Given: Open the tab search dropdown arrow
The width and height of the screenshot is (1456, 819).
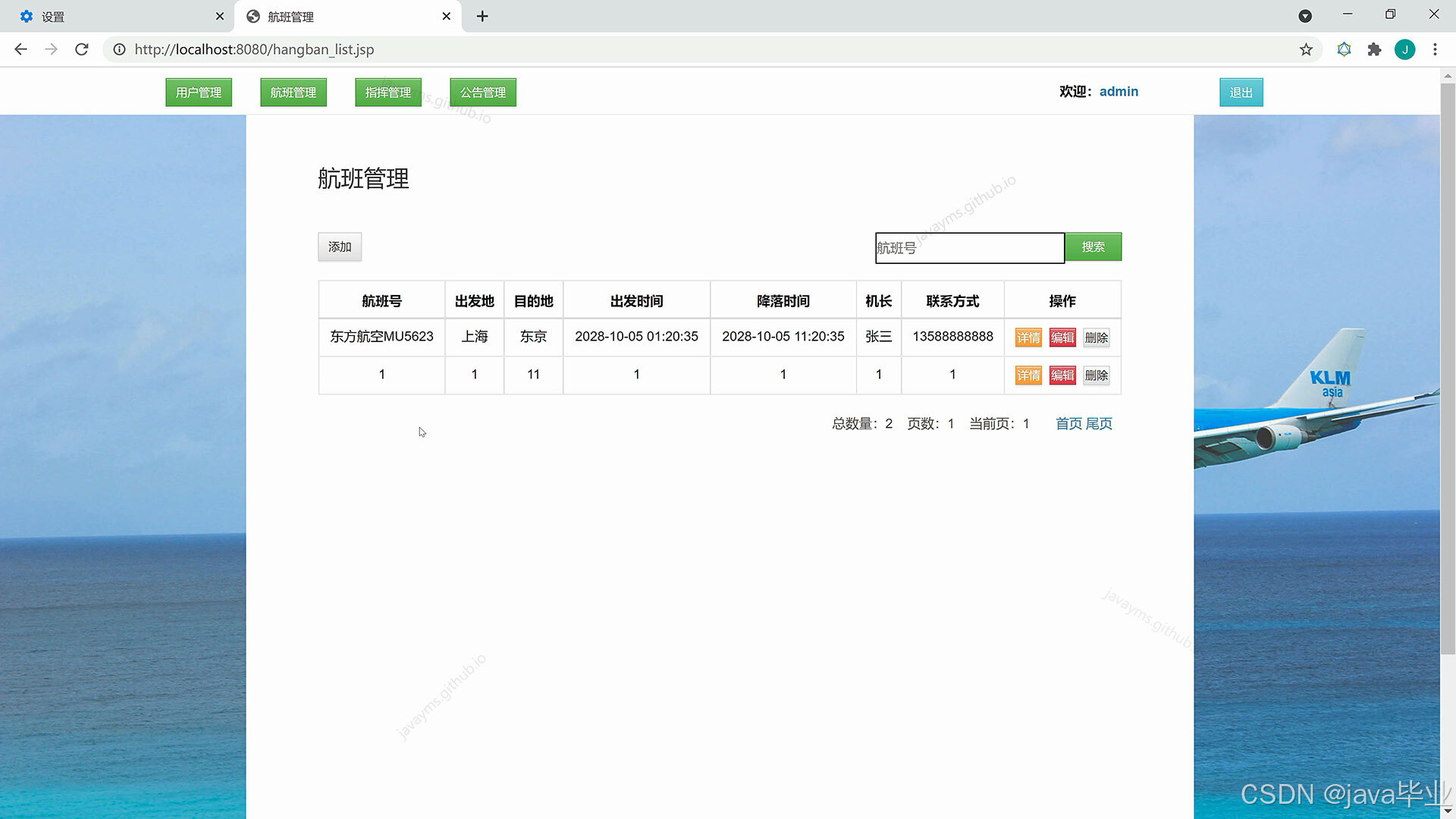Looking at the screenshot, I should click(x=1305, y=16).
